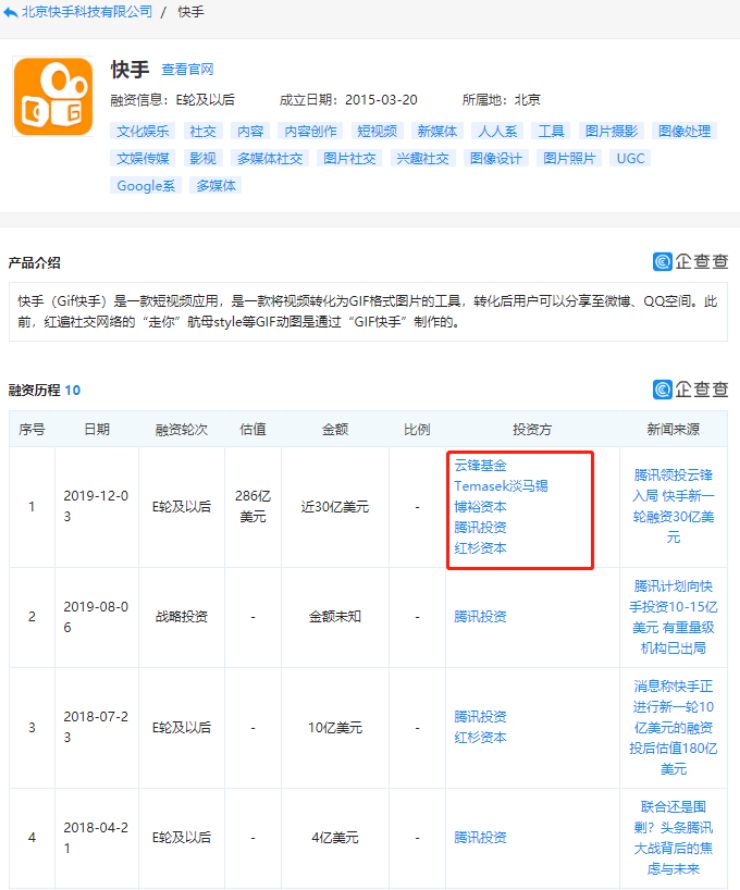Open news link 腾讯领投云锋入局 快手新一轮融资30亿美元
Viewport: 740px width, 890px height.
click(673, 506)
